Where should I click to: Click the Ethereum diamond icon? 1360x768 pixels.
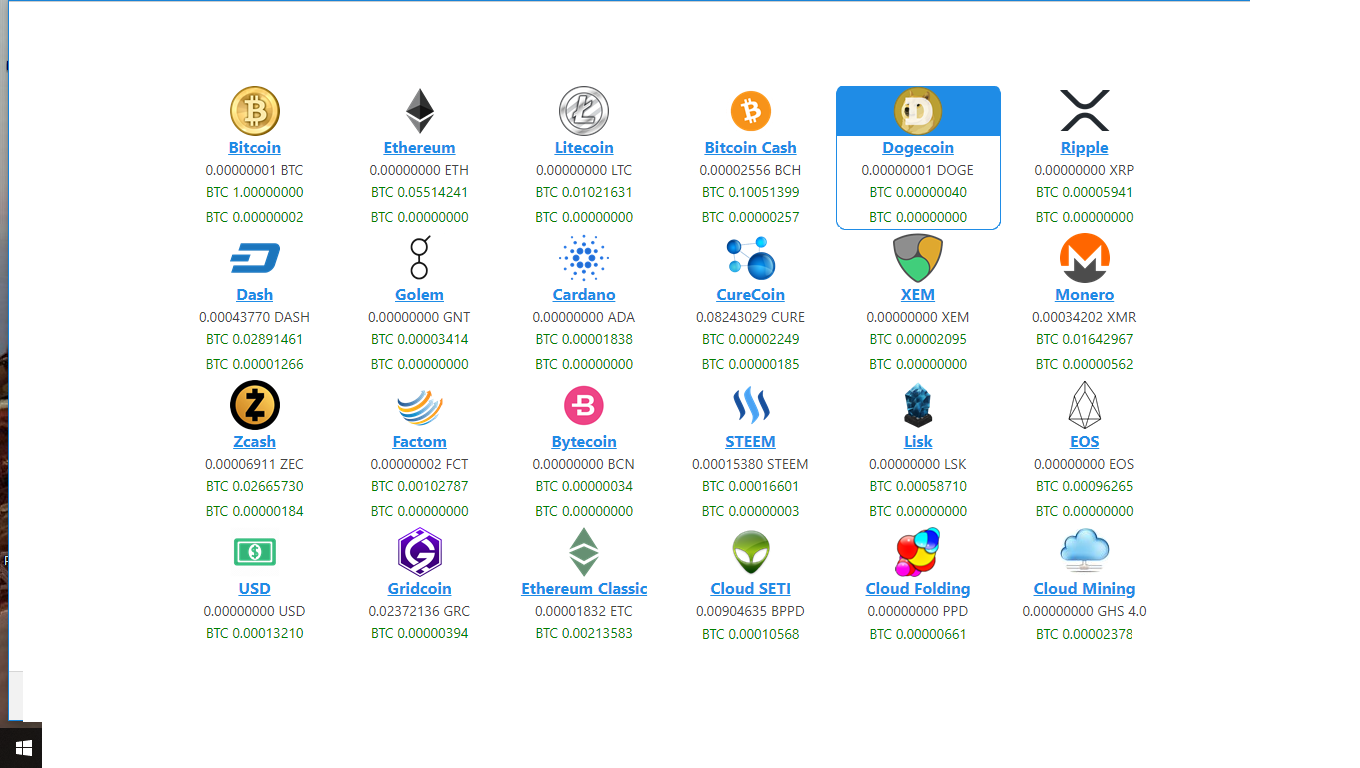tap(419, 111)
